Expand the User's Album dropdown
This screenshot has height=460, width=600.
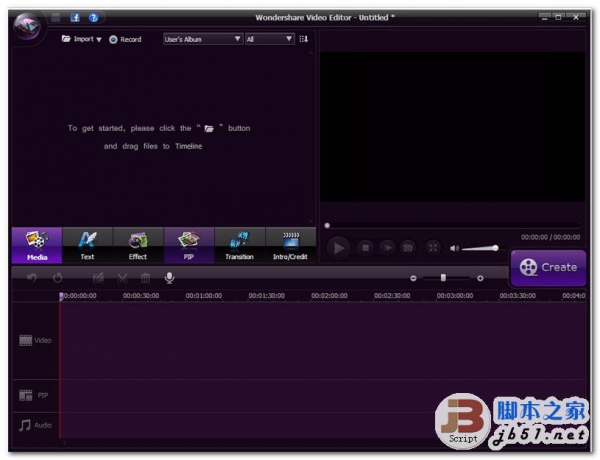[x=203, y=39]
